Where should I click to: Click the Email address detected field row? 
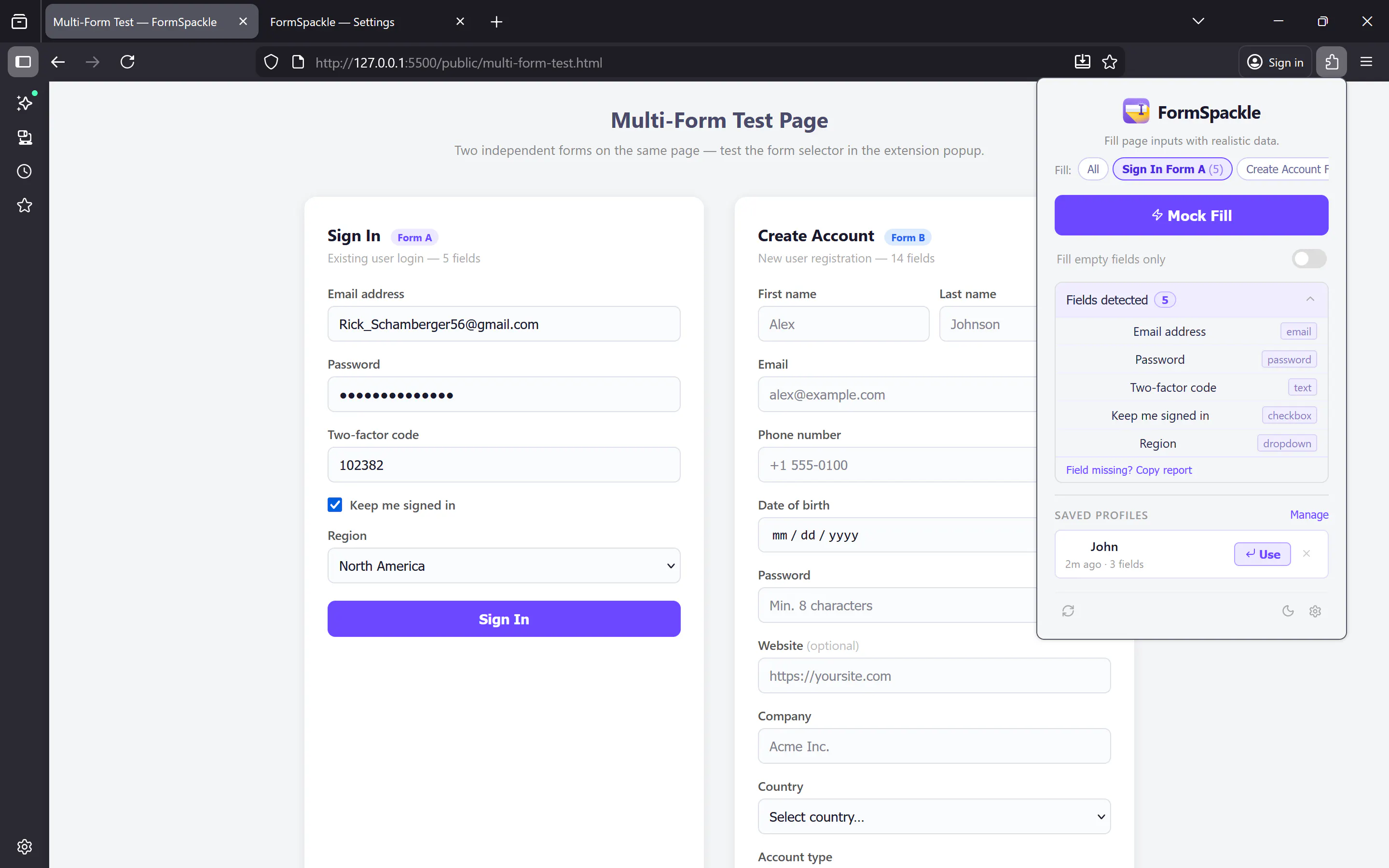tap(1191, 331)
